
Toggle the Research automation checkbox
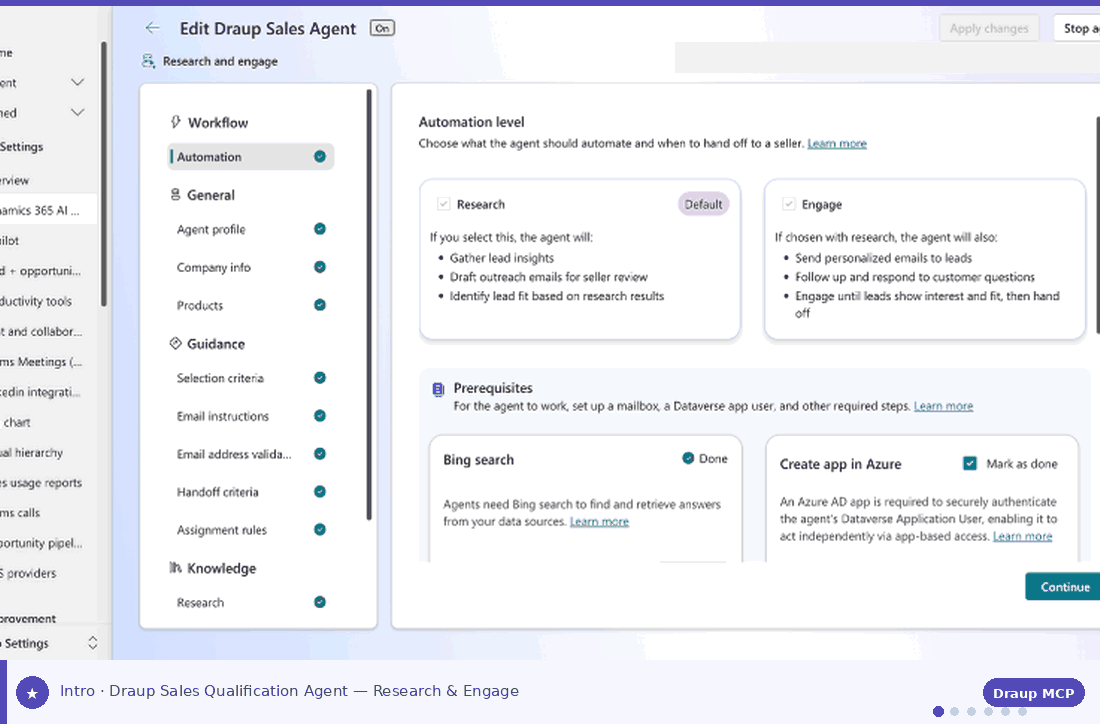[443, 204]
